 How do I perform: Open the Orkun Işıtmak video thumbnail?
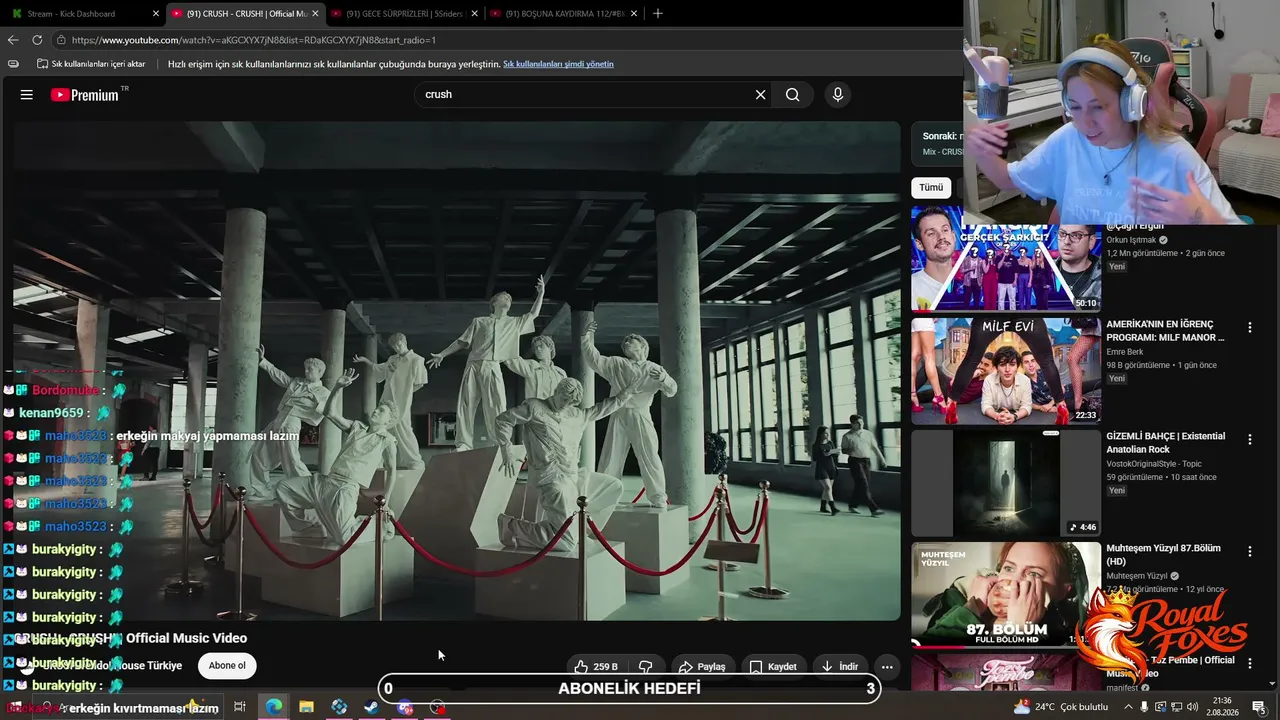(x=1005, y=260)
